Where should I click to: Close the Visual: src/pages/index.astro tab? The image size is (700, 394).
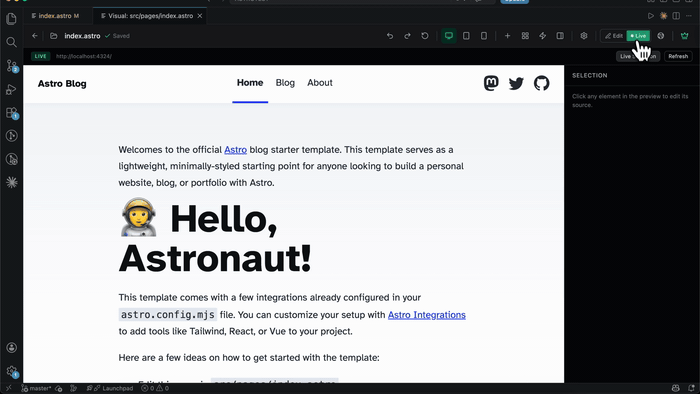200,16
